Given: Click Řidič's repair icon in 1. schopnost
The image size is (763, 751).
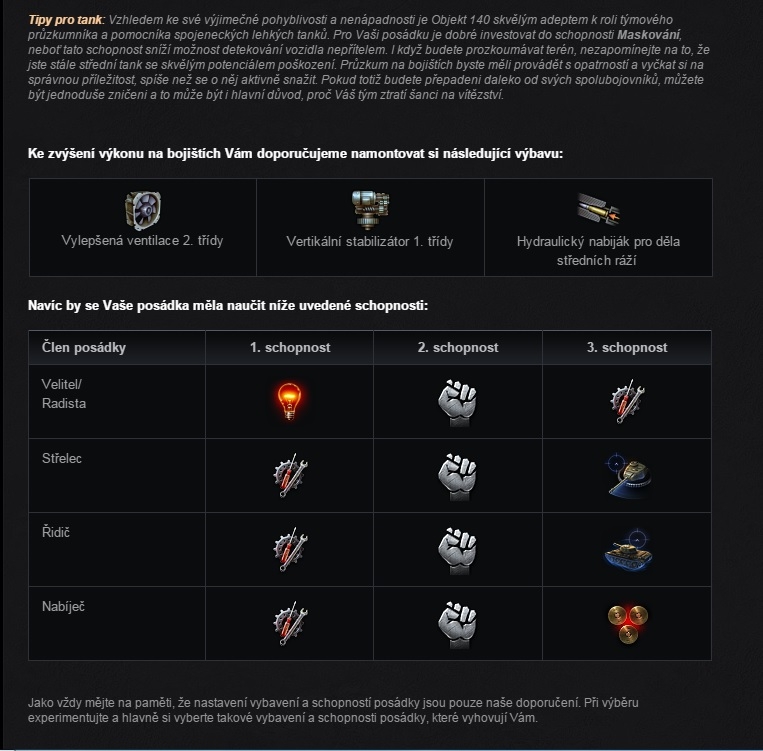Looking at the screenshot, I should point(290,550).
